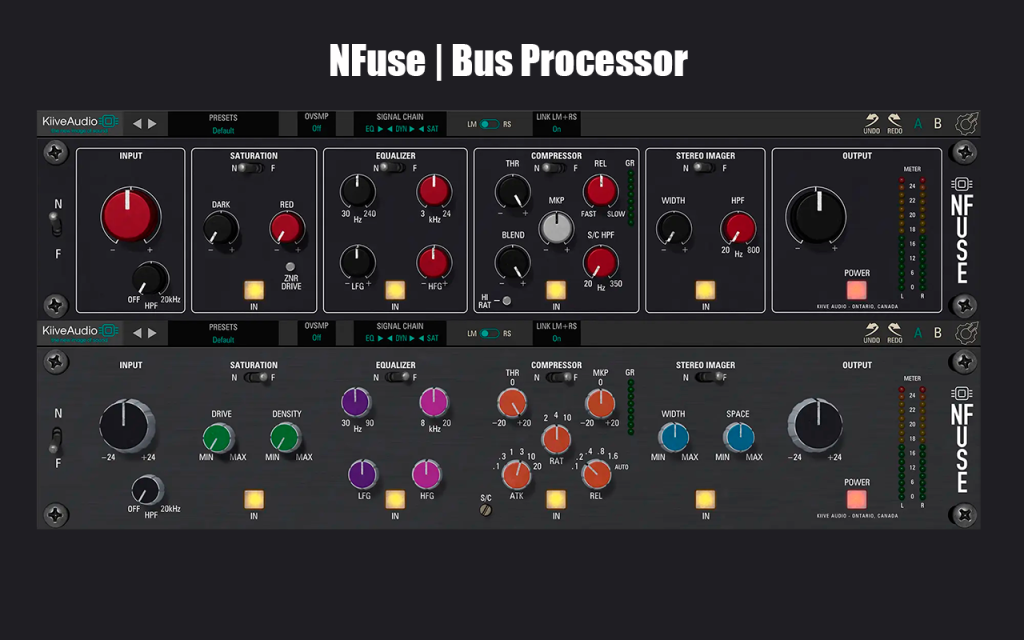Click orange RAT knob on bottom compressor
Viewport: 1024px width, 640px height.
[556, 439]
